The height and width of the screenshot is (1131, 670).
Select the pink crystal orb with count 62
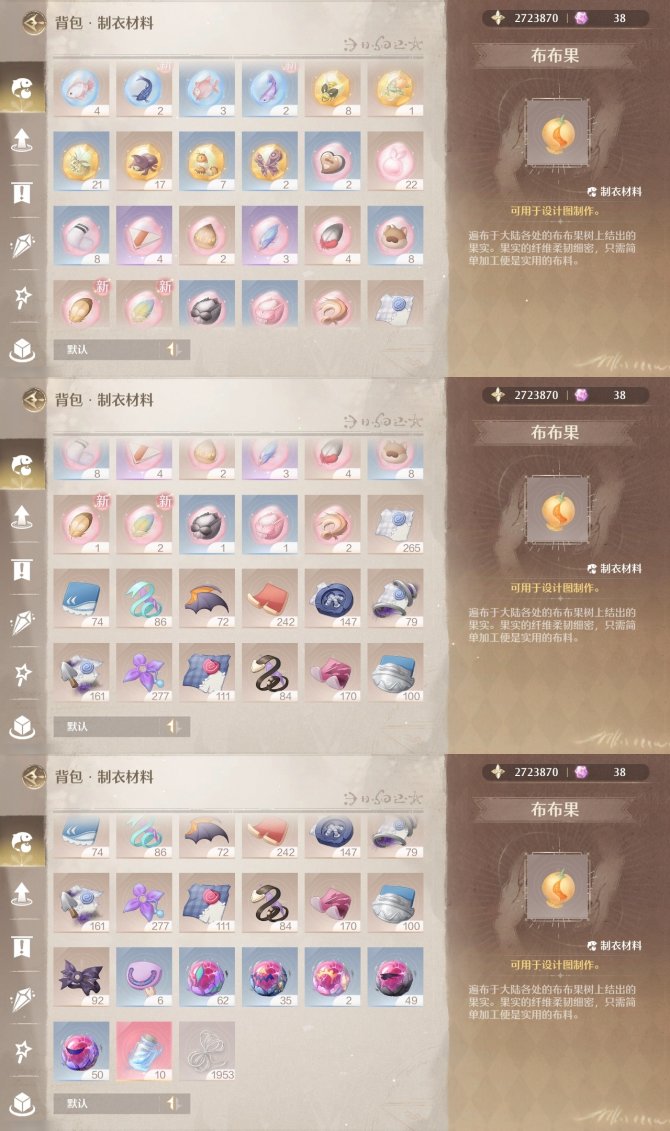pos(207,977)
